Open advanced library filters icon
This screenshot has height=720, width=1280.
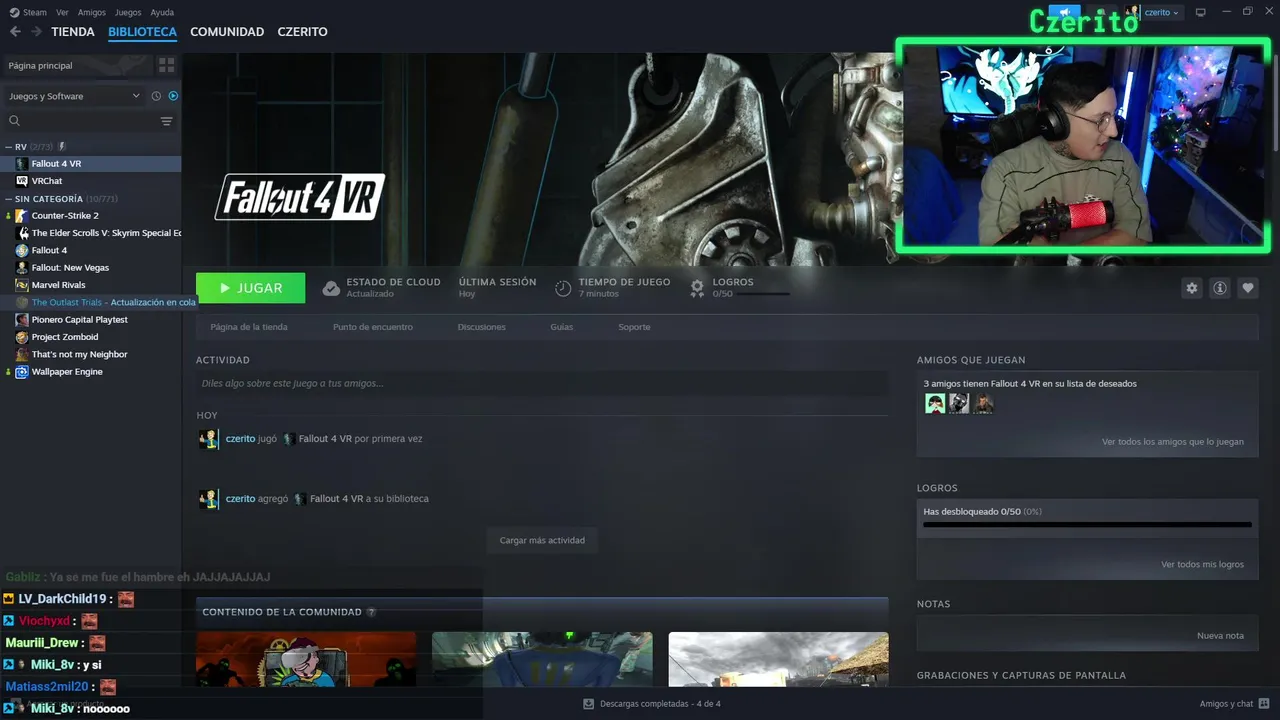(167, 121)
